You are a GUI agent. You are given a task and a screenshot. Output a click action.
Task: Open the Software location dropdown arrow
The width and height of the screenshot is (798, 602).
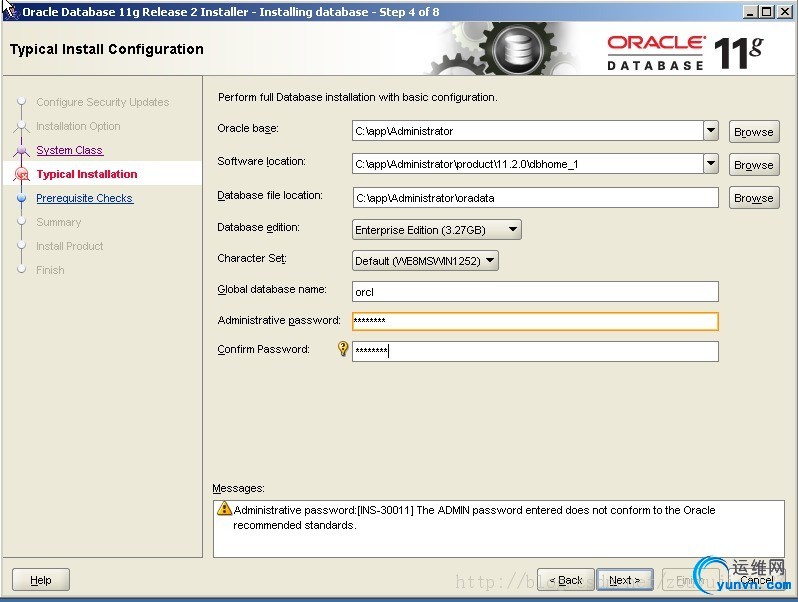pos(711,164)
